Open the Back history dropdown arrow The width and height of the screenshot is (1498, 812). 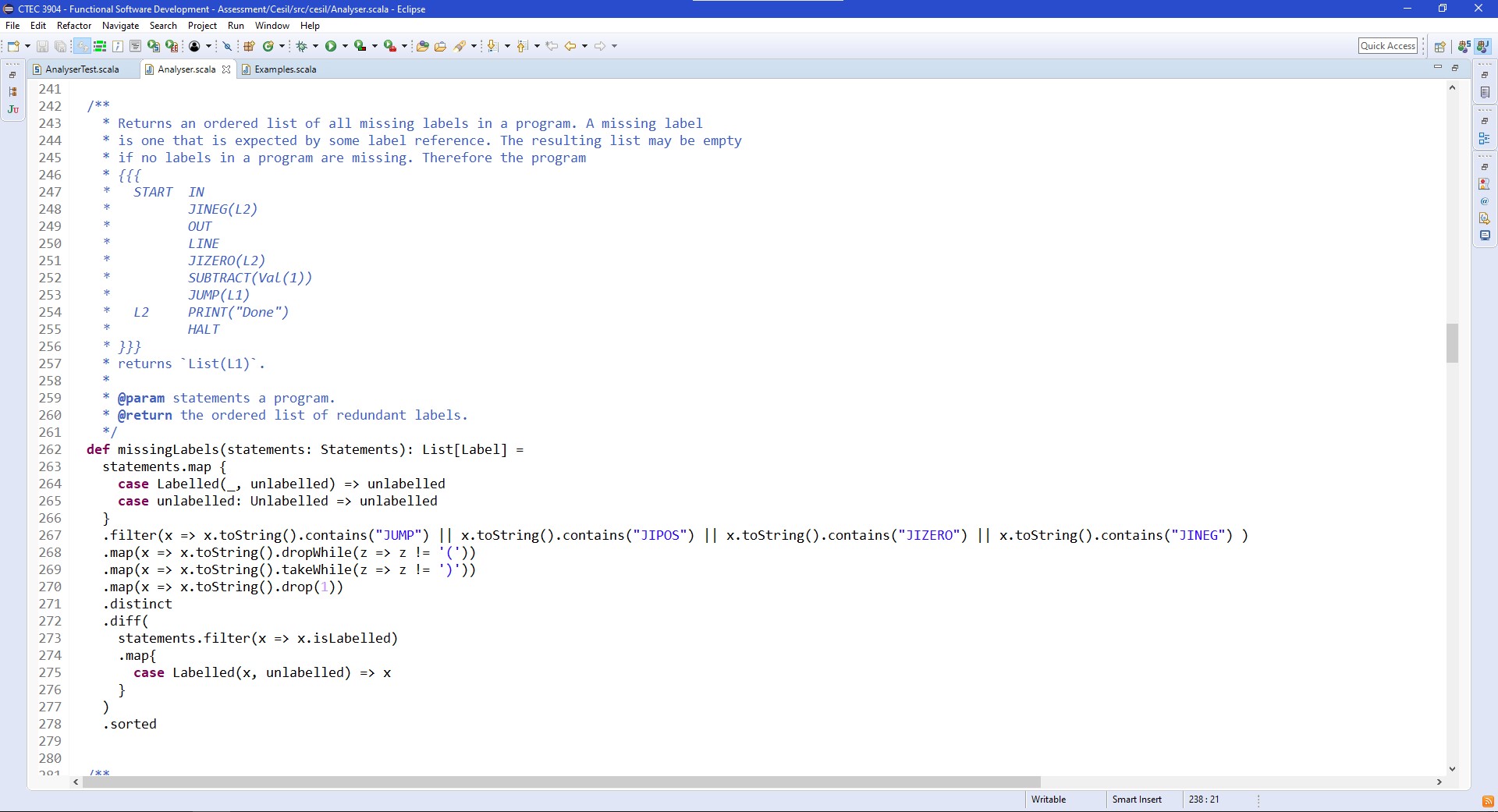pyautogui.click(x=584, y=46)
